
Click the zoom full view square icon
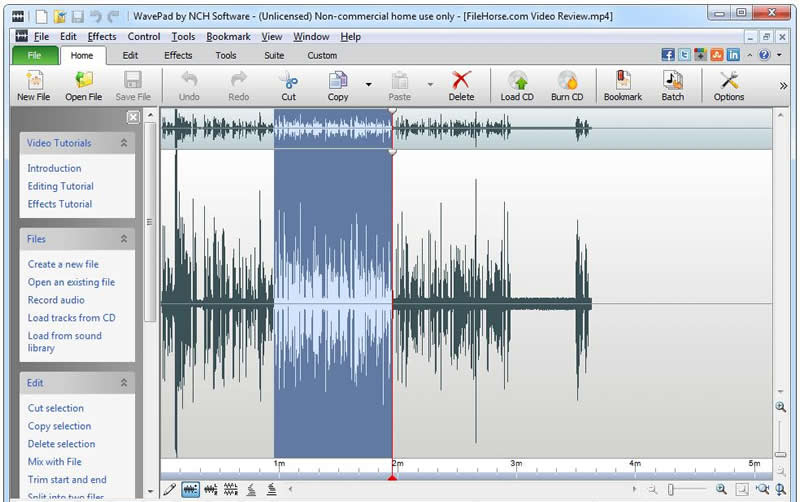tap(742, 490)
